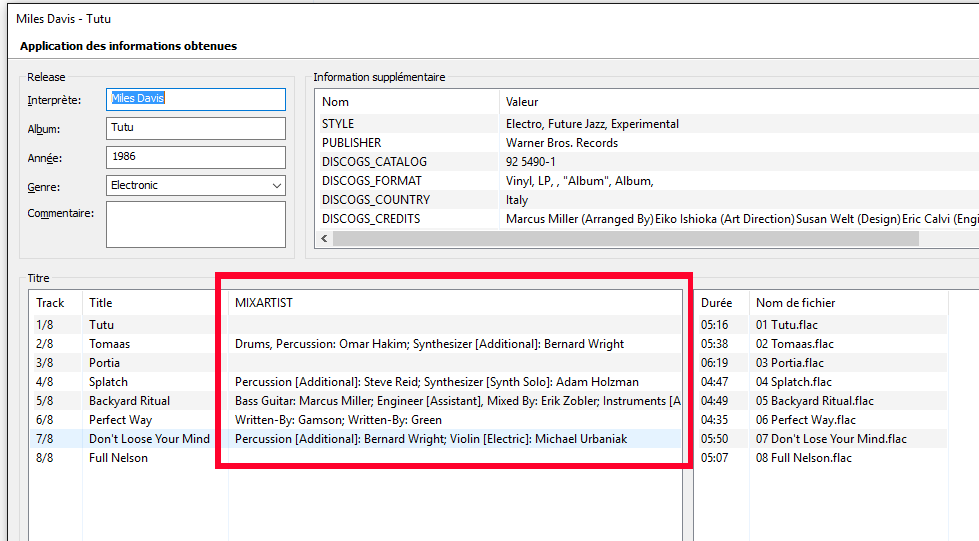This screenshot has width=979, height=541.
Task: Select the DISCOGS_CATALOG row
Action: (647, 162)
